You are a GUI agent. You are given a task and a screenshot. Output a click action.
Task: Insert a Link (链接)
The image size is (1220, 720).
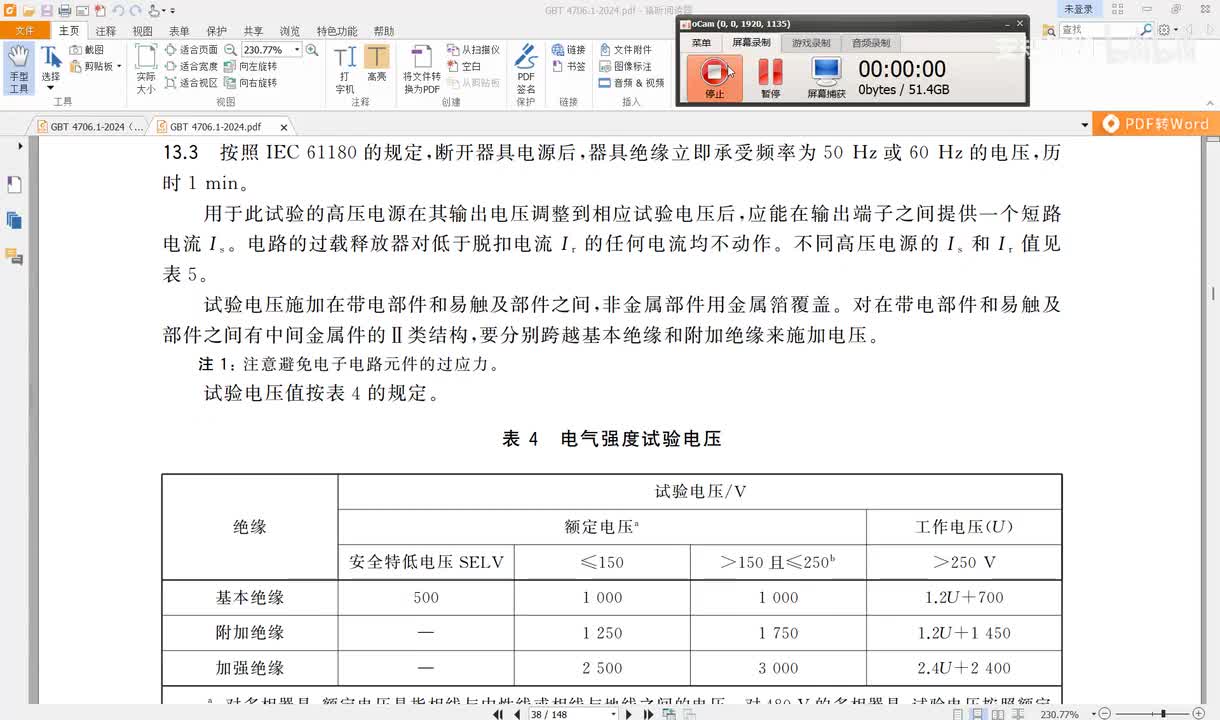568,49
